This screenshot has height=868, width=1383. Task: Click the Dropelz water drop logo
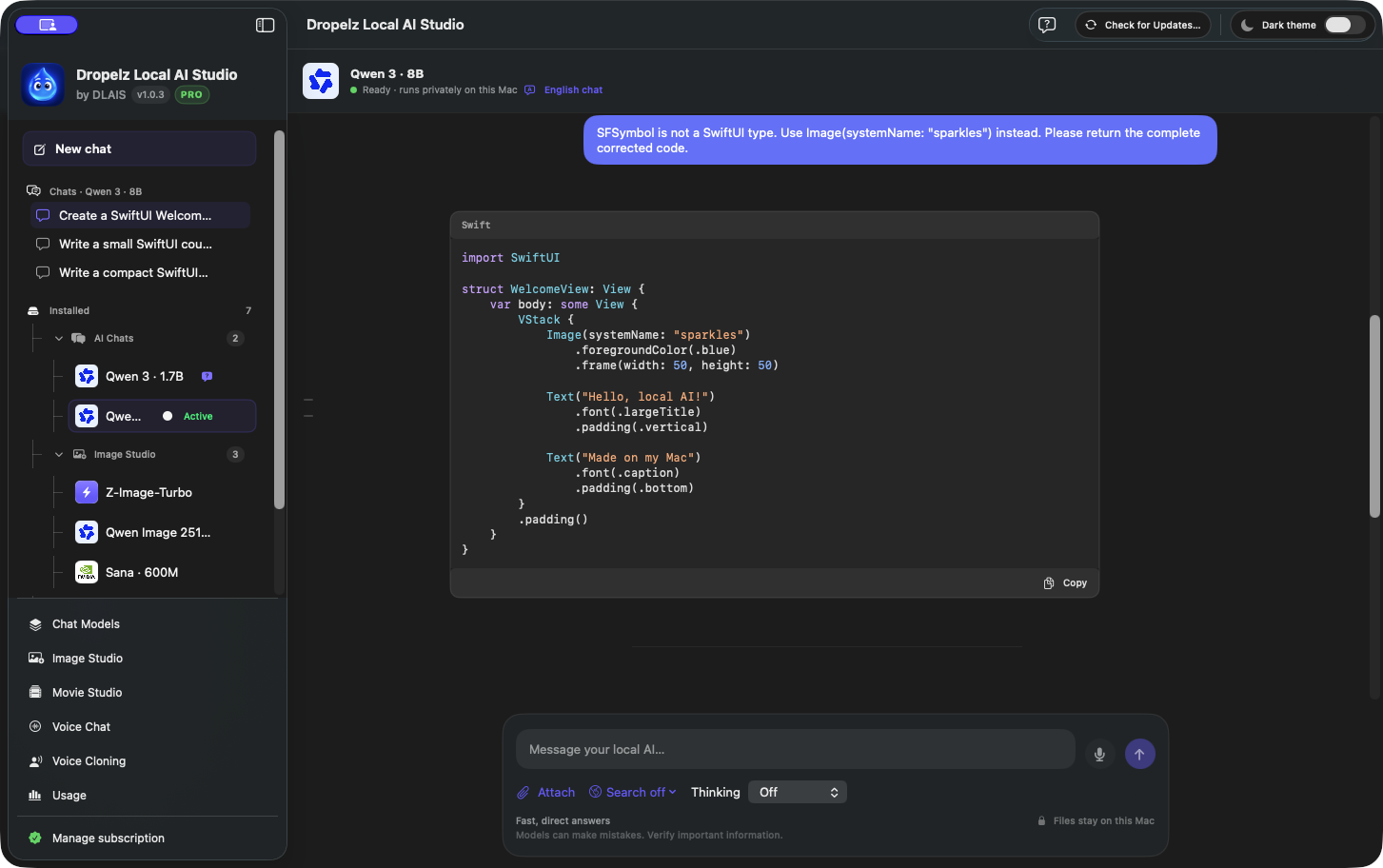43,85
